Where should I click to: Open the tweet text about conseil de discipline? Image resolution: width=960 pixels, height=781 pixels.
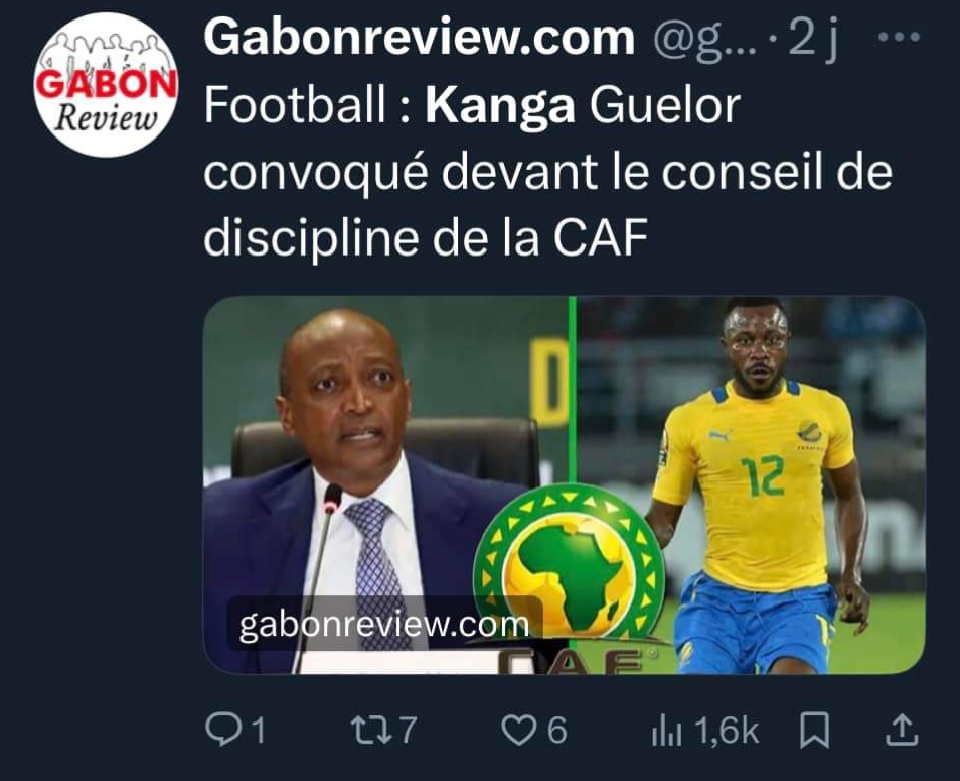547,171
